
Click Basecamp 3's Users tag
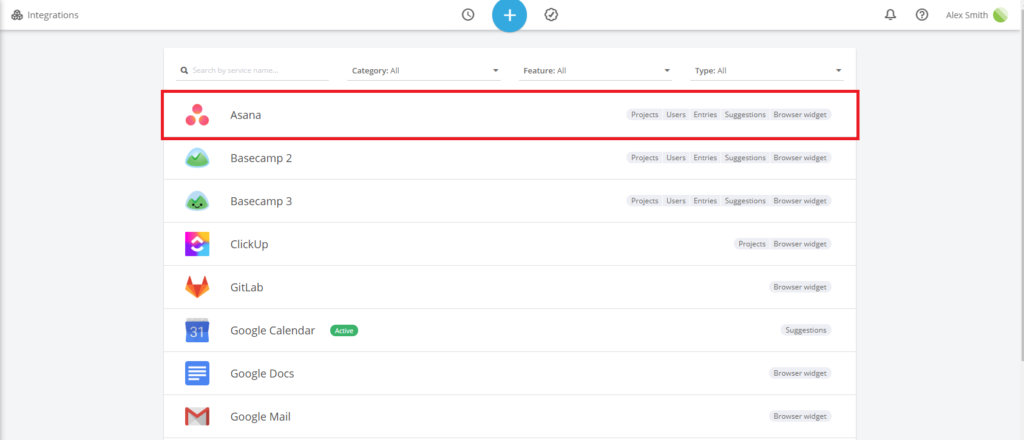[x=676, y=200]
